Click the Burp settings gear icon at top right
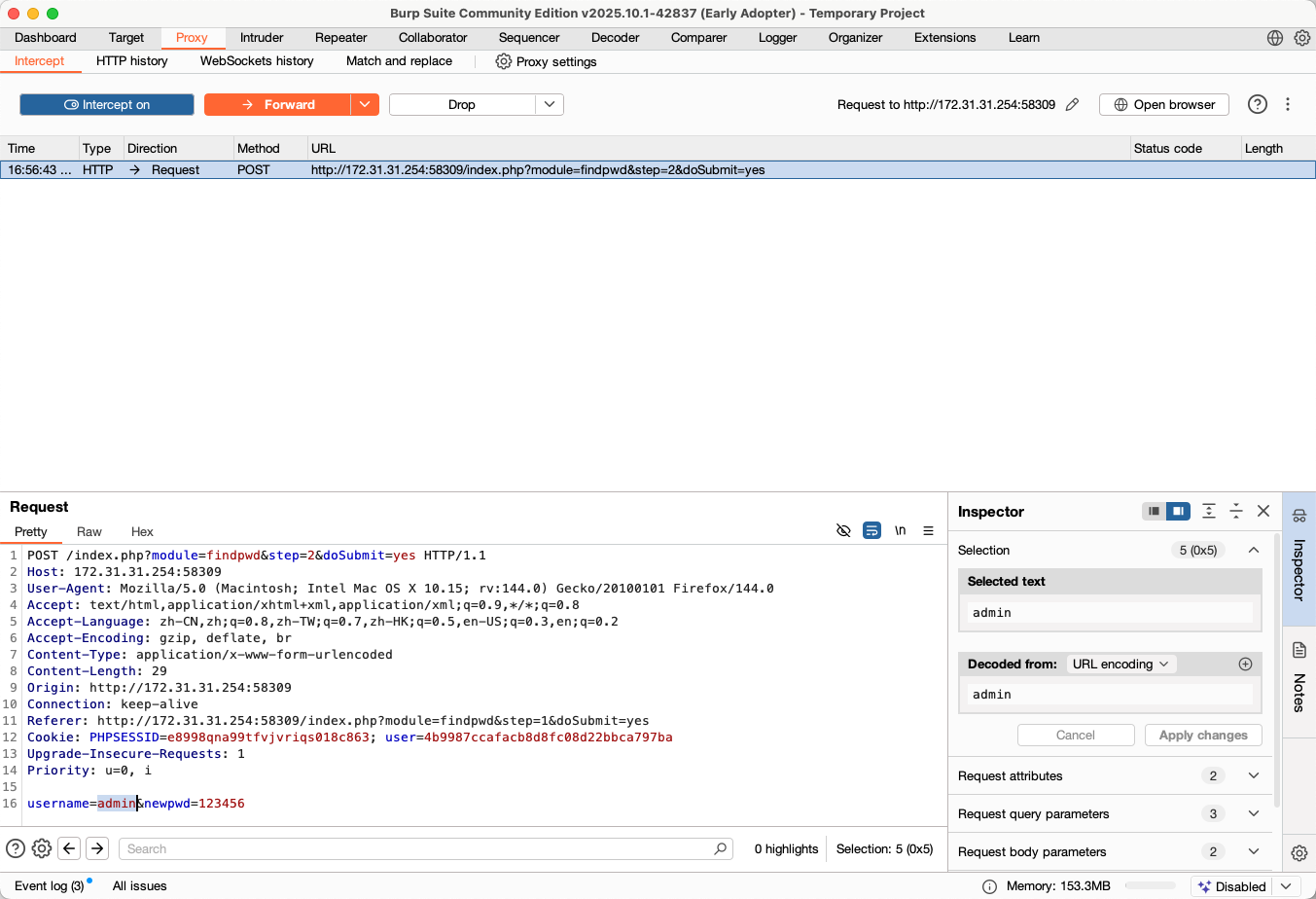The image size is (1316, 899). tap(1301, 38)
